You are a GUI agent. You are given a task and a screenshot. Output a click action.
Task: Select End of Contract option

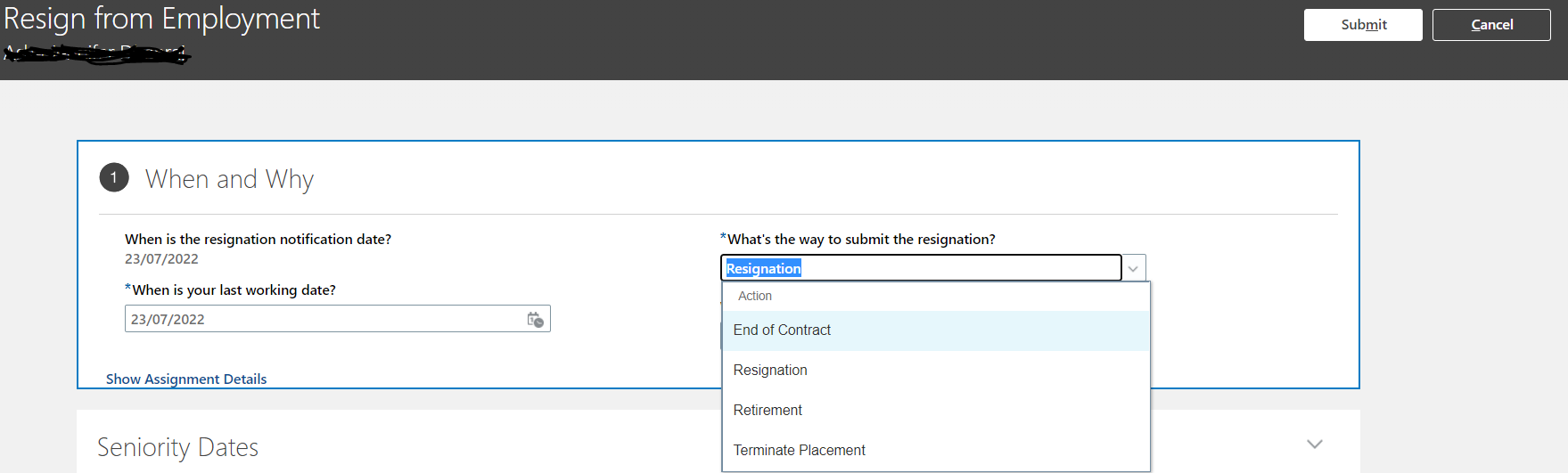[936, 330]
